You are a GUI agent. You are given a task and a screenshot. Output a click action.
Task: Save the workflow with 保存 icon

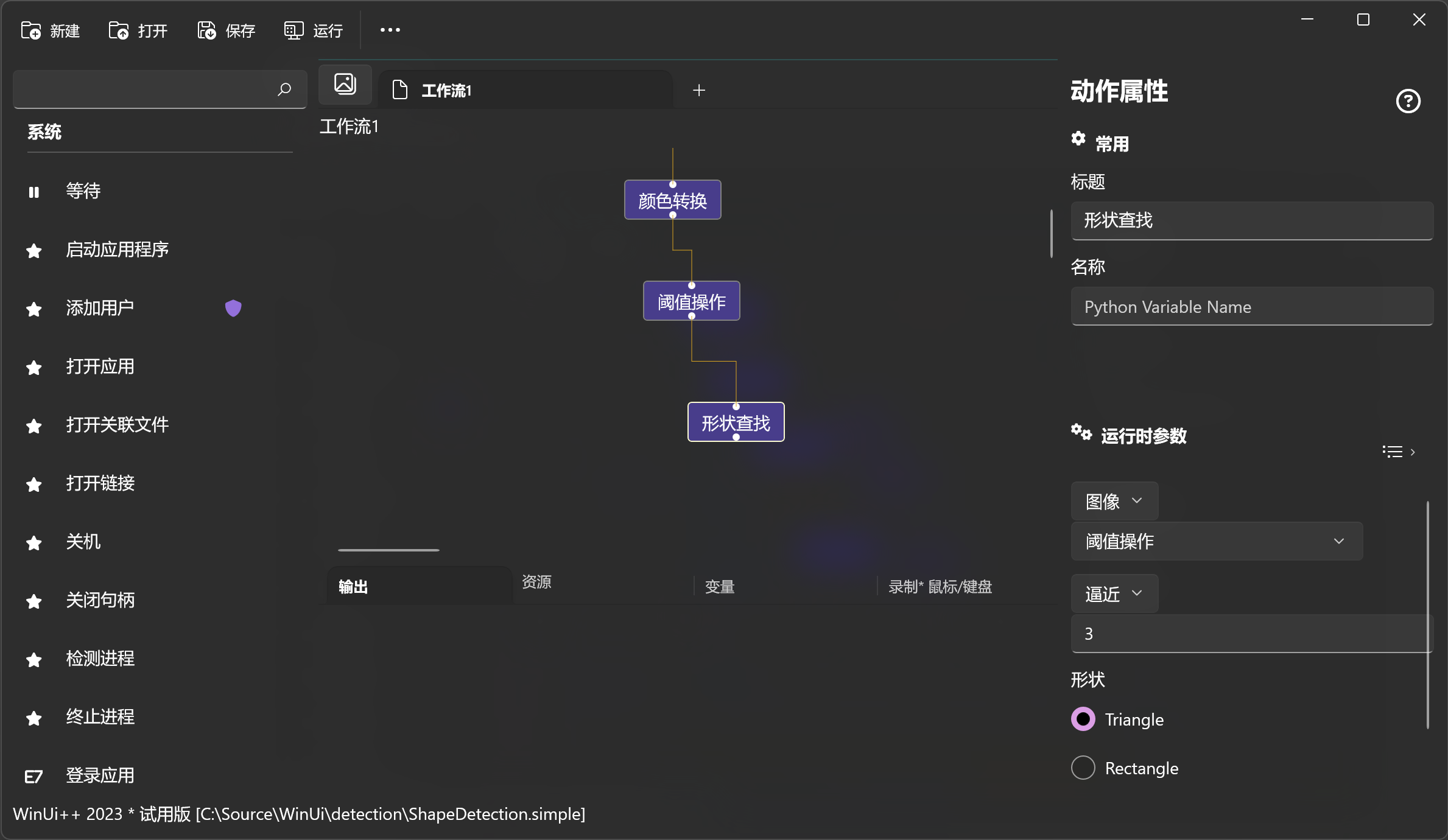(x=225, y=30)
